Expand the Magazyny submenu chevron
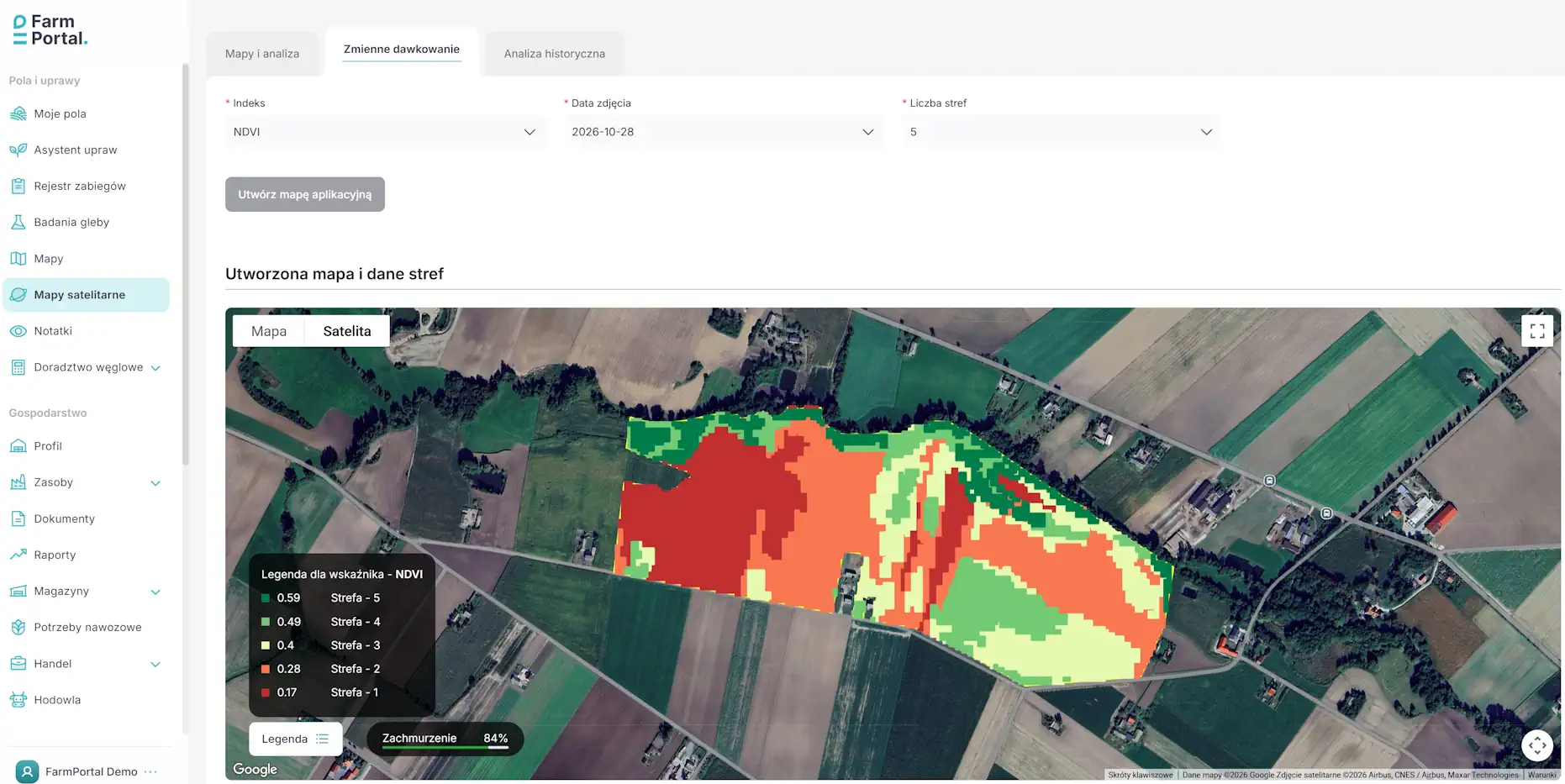Image resolution: width=1565 pixels, height=784 pixels. click(x=155, y=592)
